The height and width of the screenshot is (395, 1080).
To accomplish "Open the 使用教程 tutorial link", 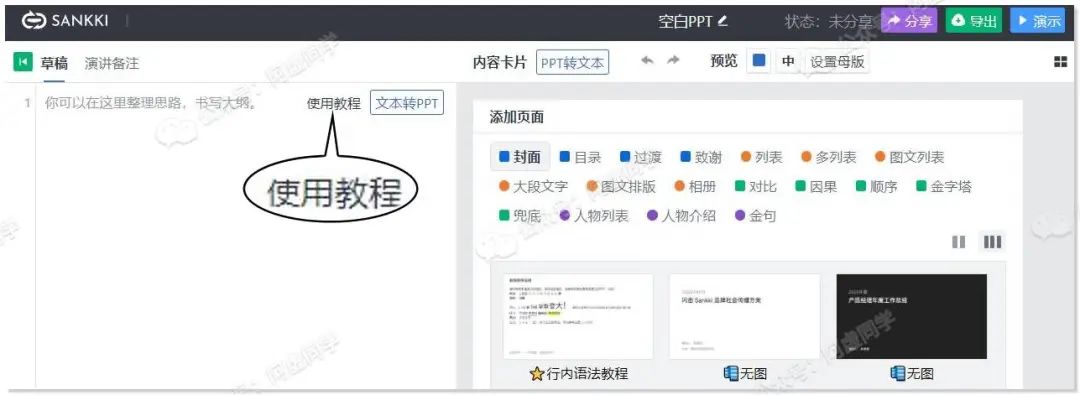I will click(333, 104).
